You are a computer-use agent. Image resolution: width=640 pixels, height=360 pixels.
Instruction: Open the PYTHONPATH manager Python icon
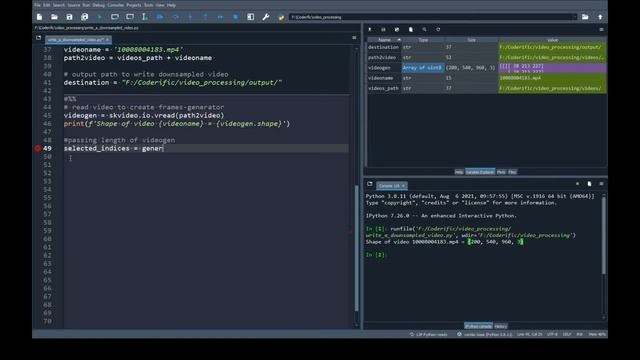pyautogui.click(x=281, y=17)
